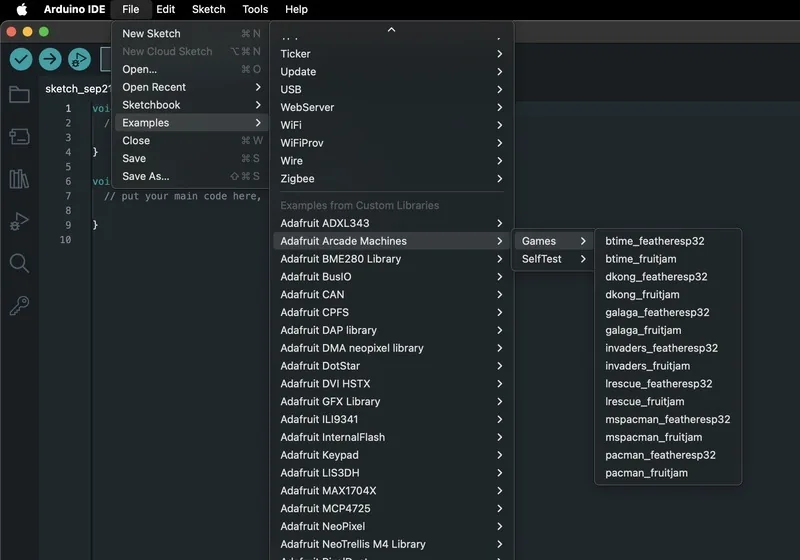Viewport: 800px width, 560px height.
Task: Choose Save As... in File menu
Action: tap(191, 176)
